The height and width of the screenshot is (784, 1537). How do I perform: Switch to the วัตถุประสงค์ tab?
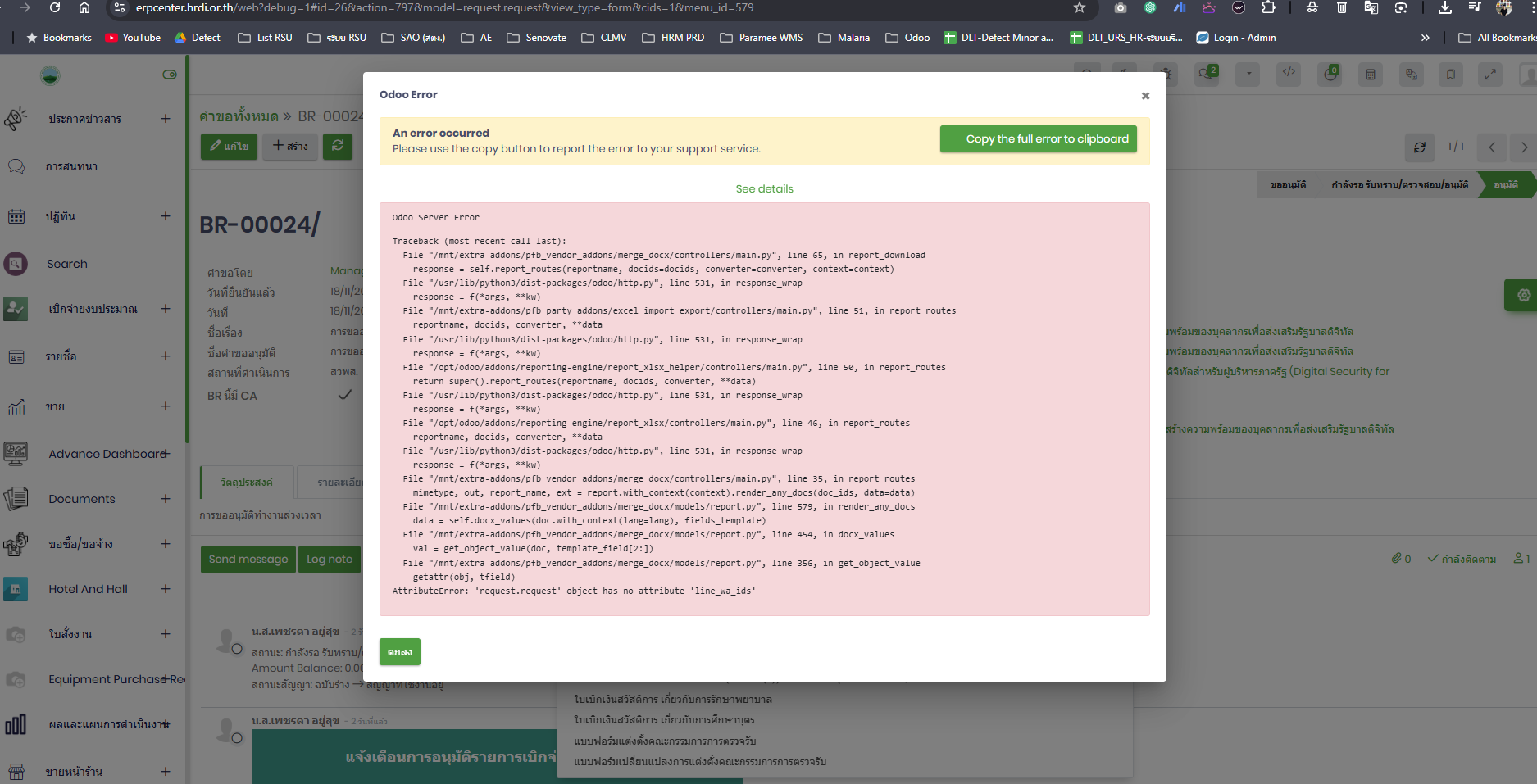[x=247, y=483]
